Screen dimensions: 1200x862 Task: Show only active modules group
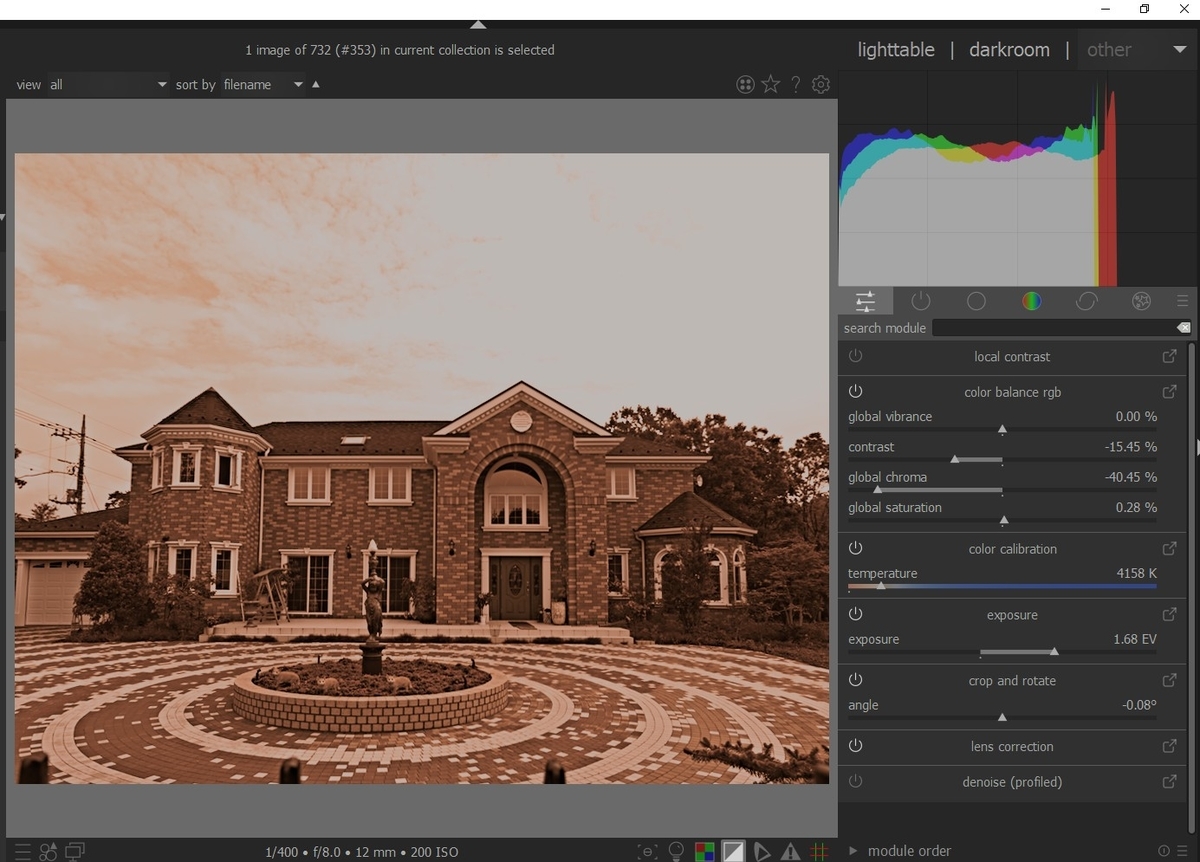[x=921, y=301]
